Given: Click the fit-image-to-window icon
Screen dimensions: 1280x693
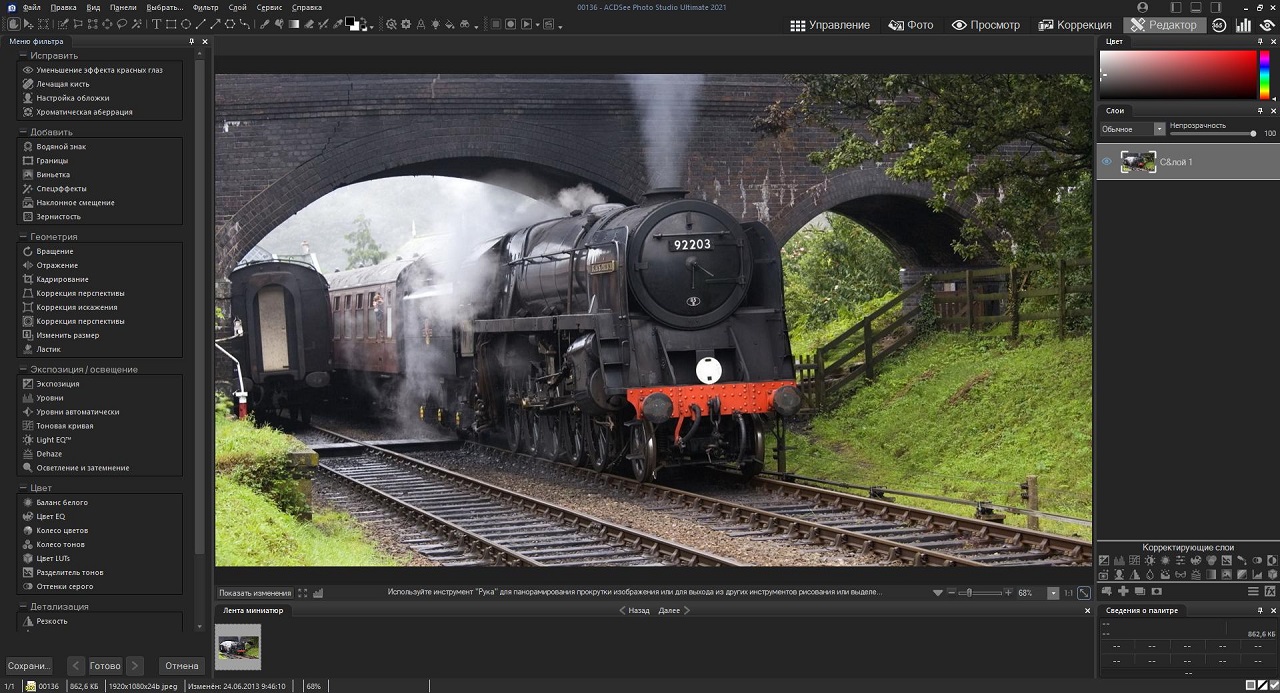Looking at the screenshot, I should tap(1084, 593).
